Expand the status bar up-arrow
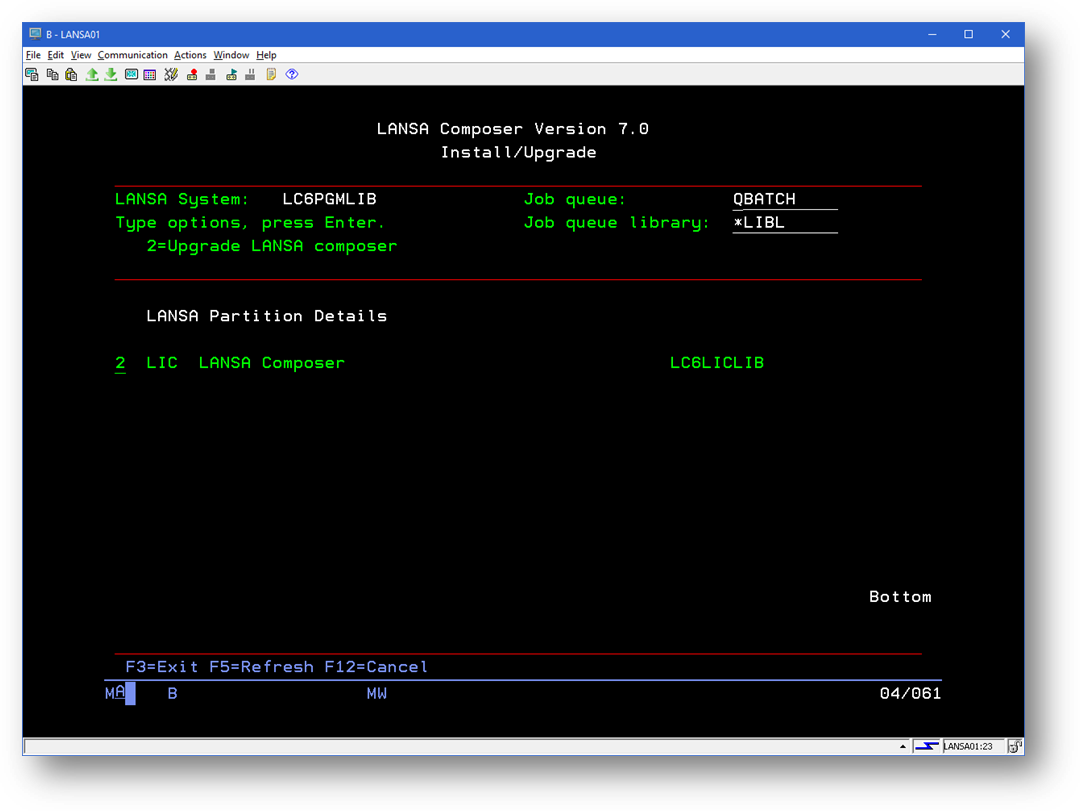The height and width of the screenshot is (811, 1080). 902,746
